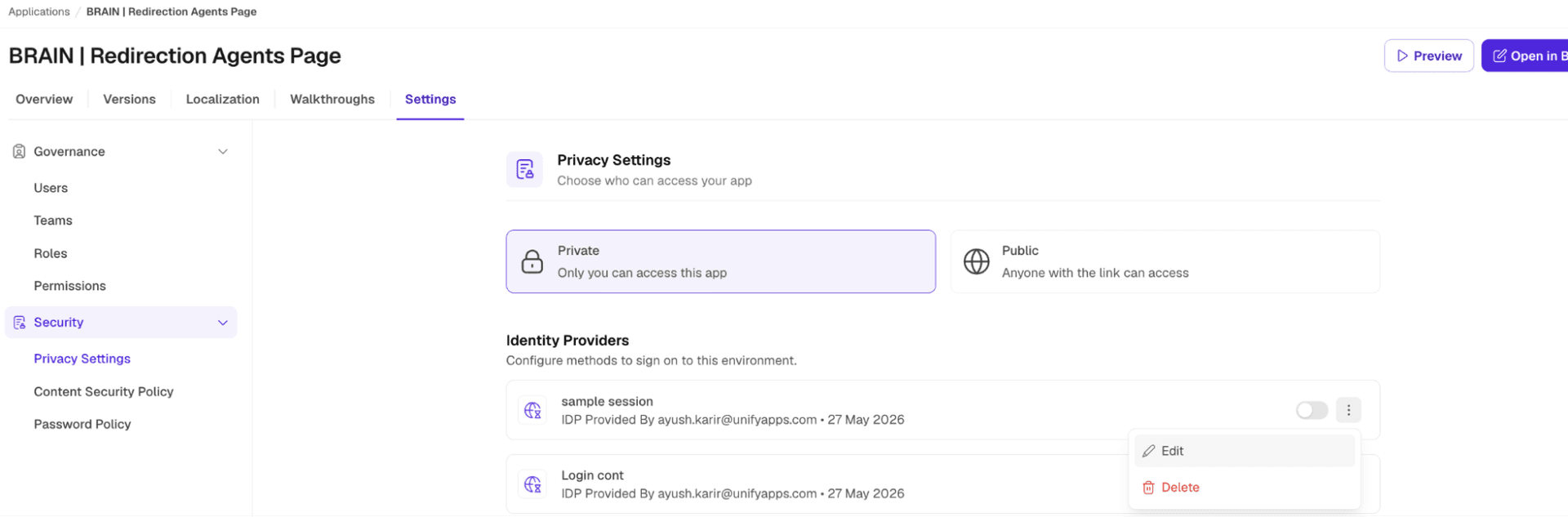Open Password Policy in sidebar
The width and height of the screenshot is (1568, 517).
[x=82, y=424]
